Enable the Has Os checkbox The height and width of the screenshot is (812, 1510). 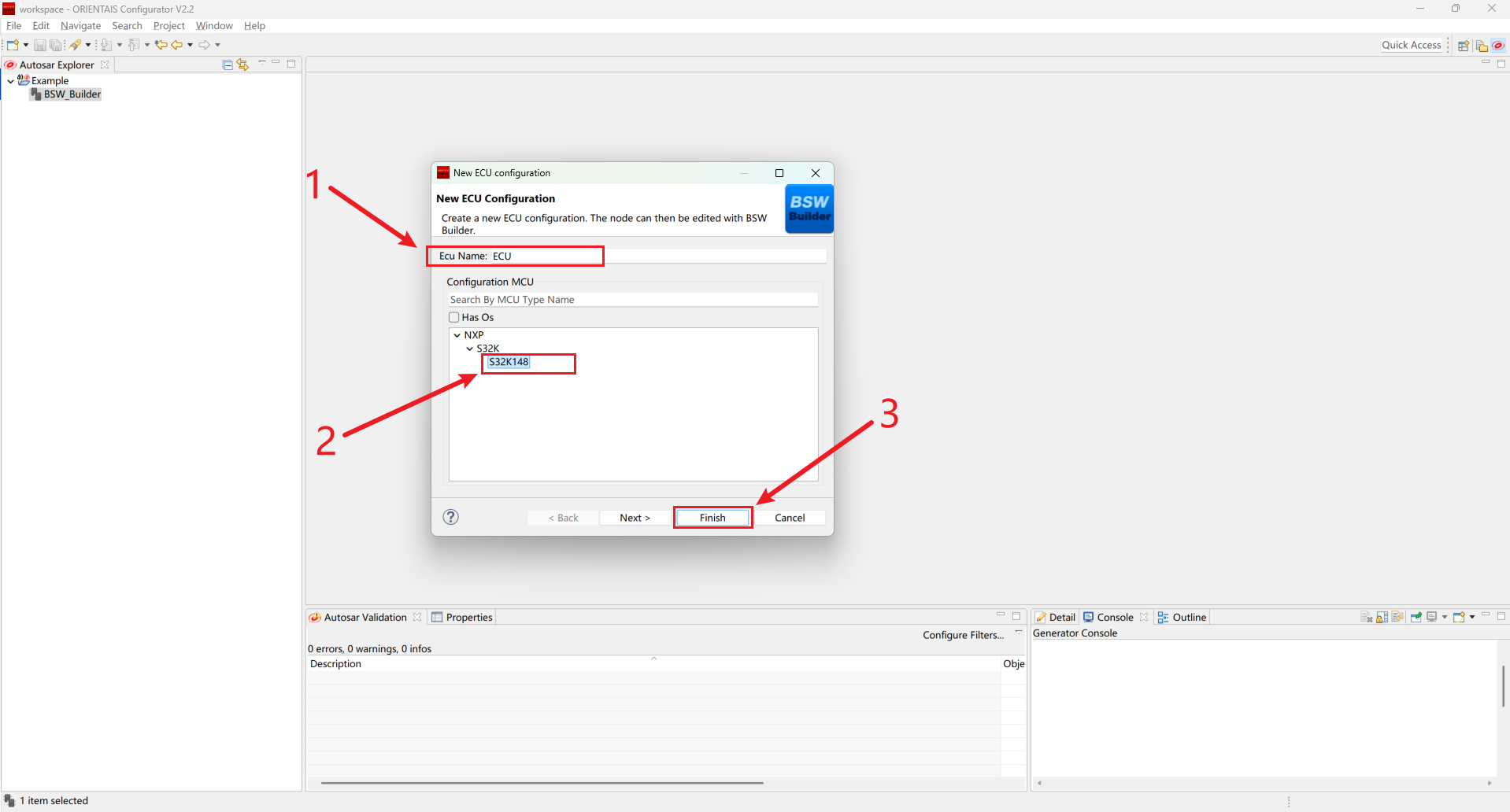point(454,317)
